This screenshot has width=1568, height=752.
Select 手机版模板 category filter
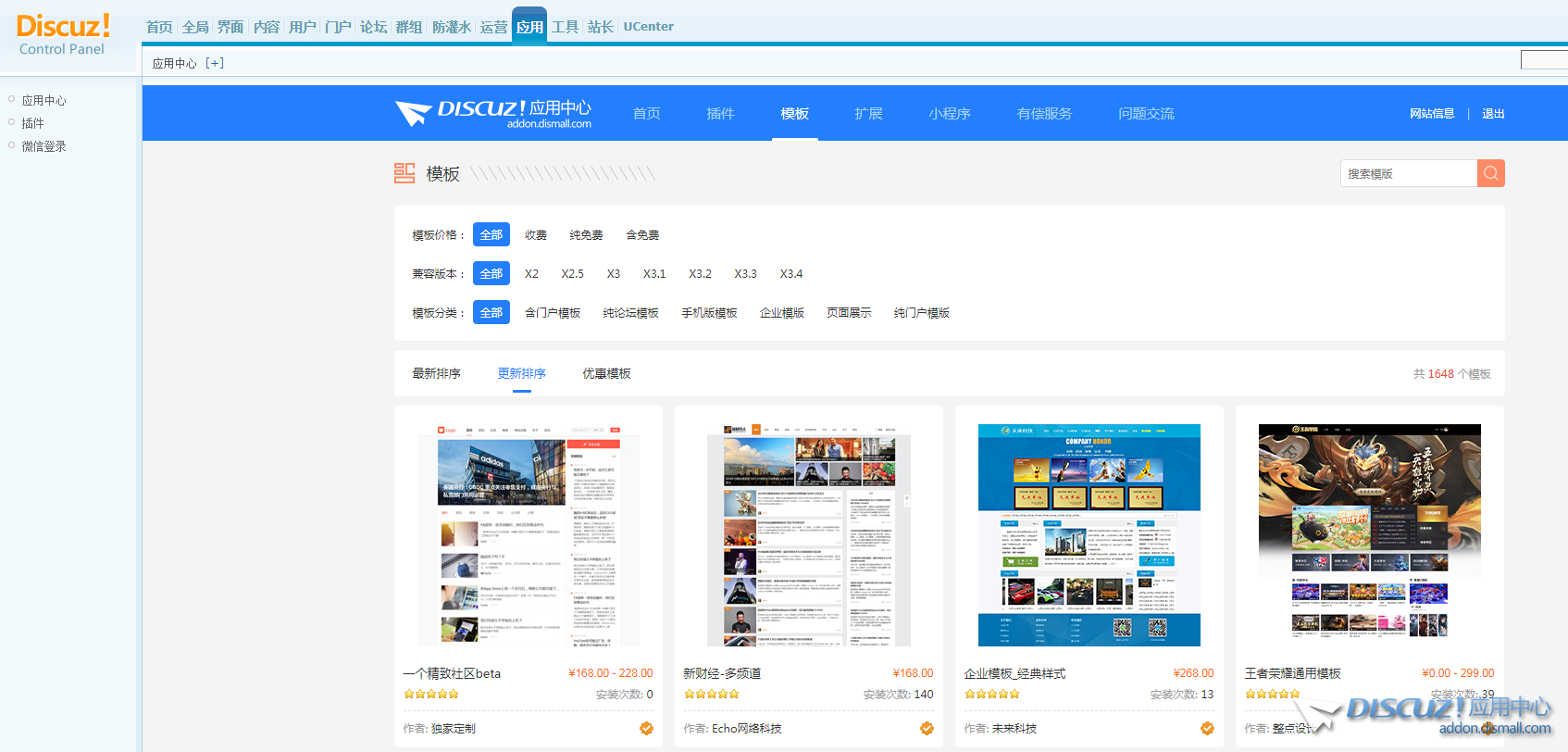click(x=709, y=313)
